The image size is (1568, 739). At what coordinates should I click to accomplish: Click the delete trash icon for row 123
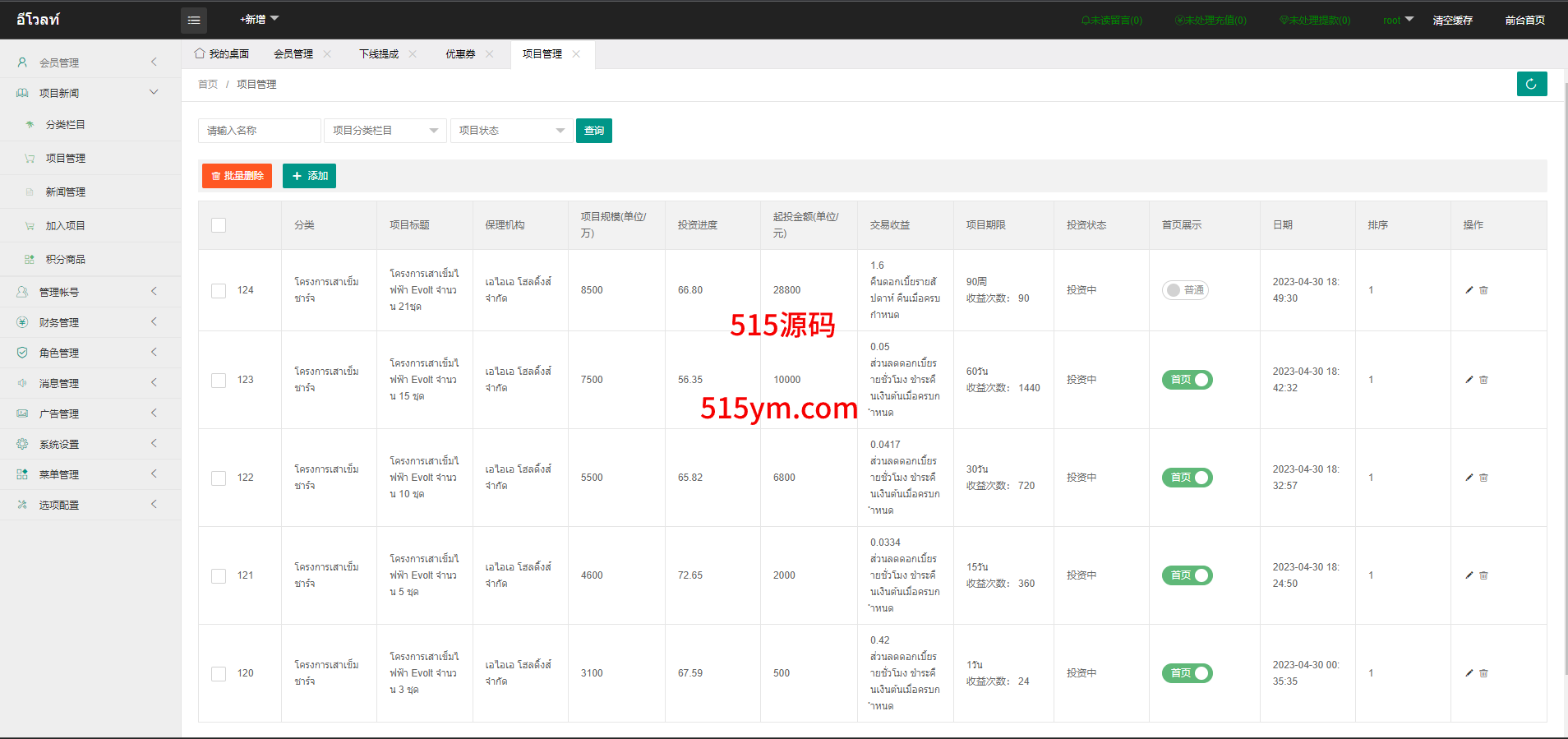(x=1483, y=380)
